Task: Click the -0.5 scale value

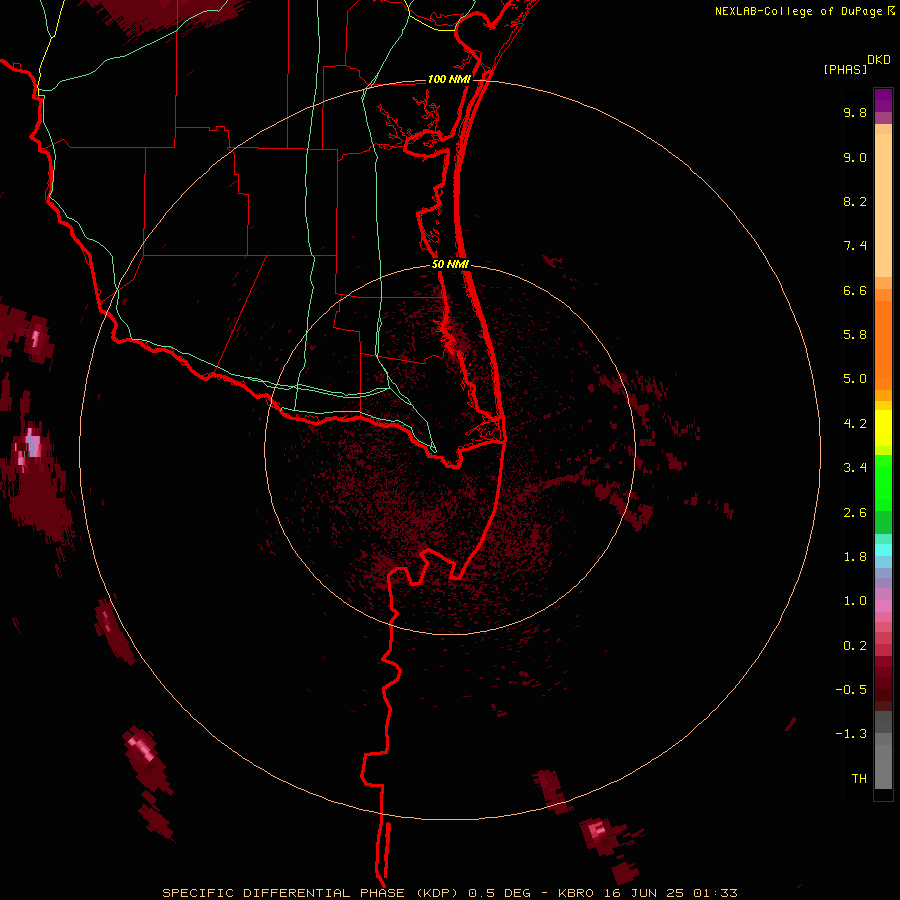Action: 851,690
